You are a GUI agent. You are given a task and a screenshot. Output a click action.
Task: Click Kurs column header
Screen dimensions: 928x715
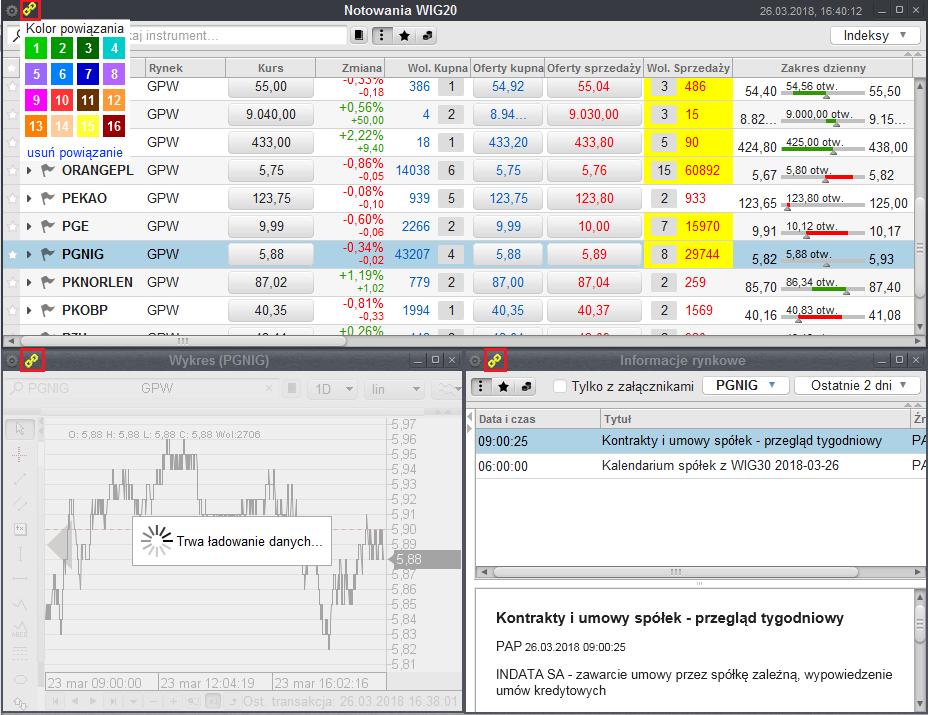[x=270, y=68]
